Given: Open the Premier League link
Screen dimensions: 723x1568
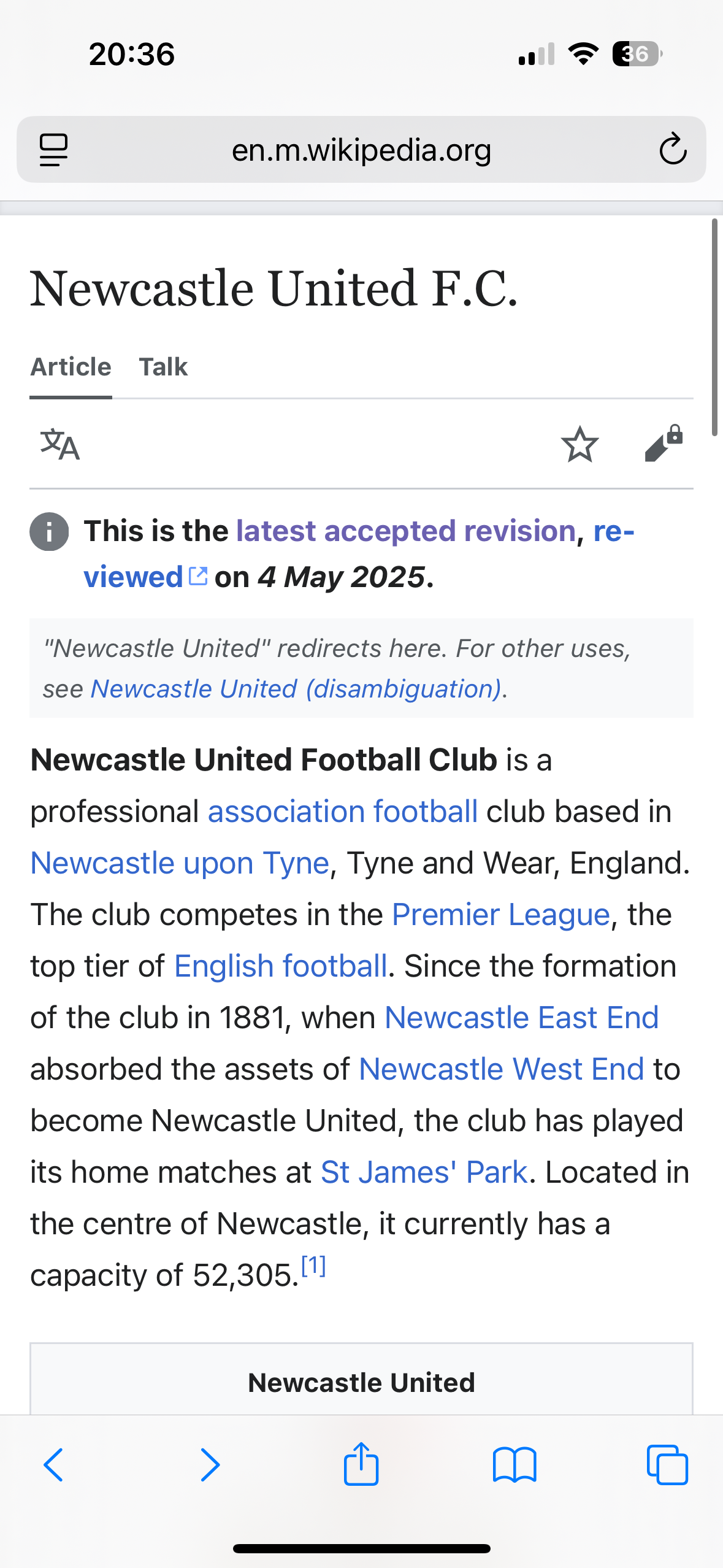Looking at the screenshot, I should point(501,915).
